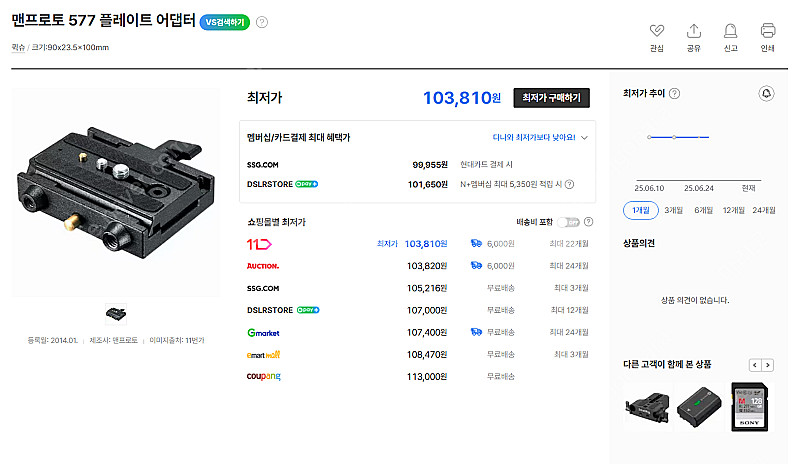Click 101,650원 DSLRSTORE benefit price

pyautogui.click(x=428, y=184)
